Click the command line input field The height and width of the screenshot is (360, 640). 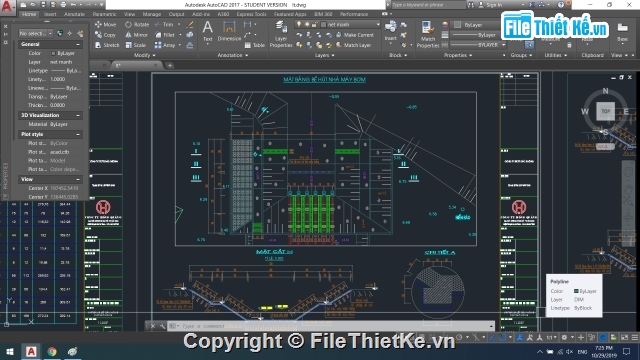pyautogui.click(x=331, y=326)
